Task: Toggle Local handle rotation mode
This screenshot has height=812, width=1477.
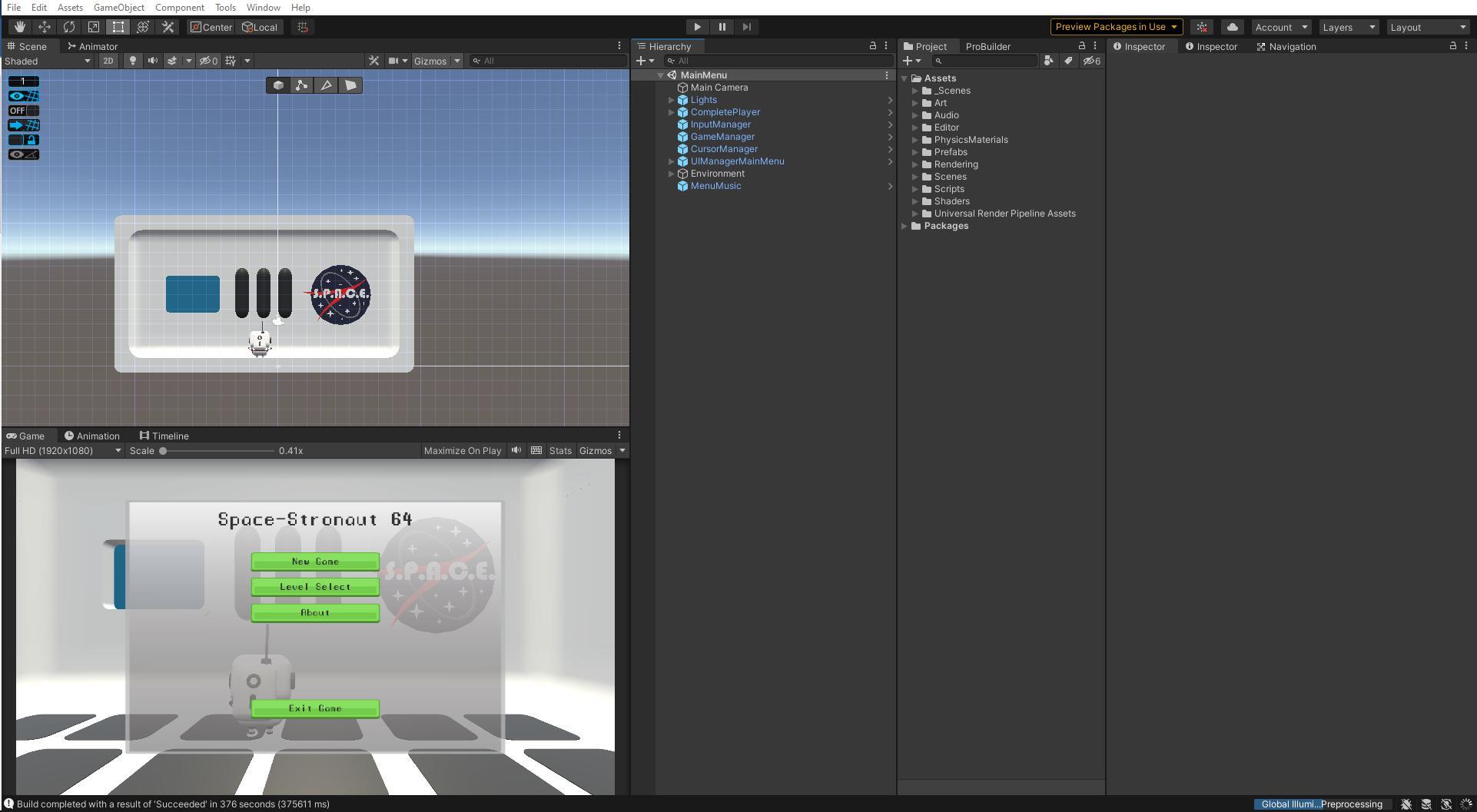Action: click(260, 27)
